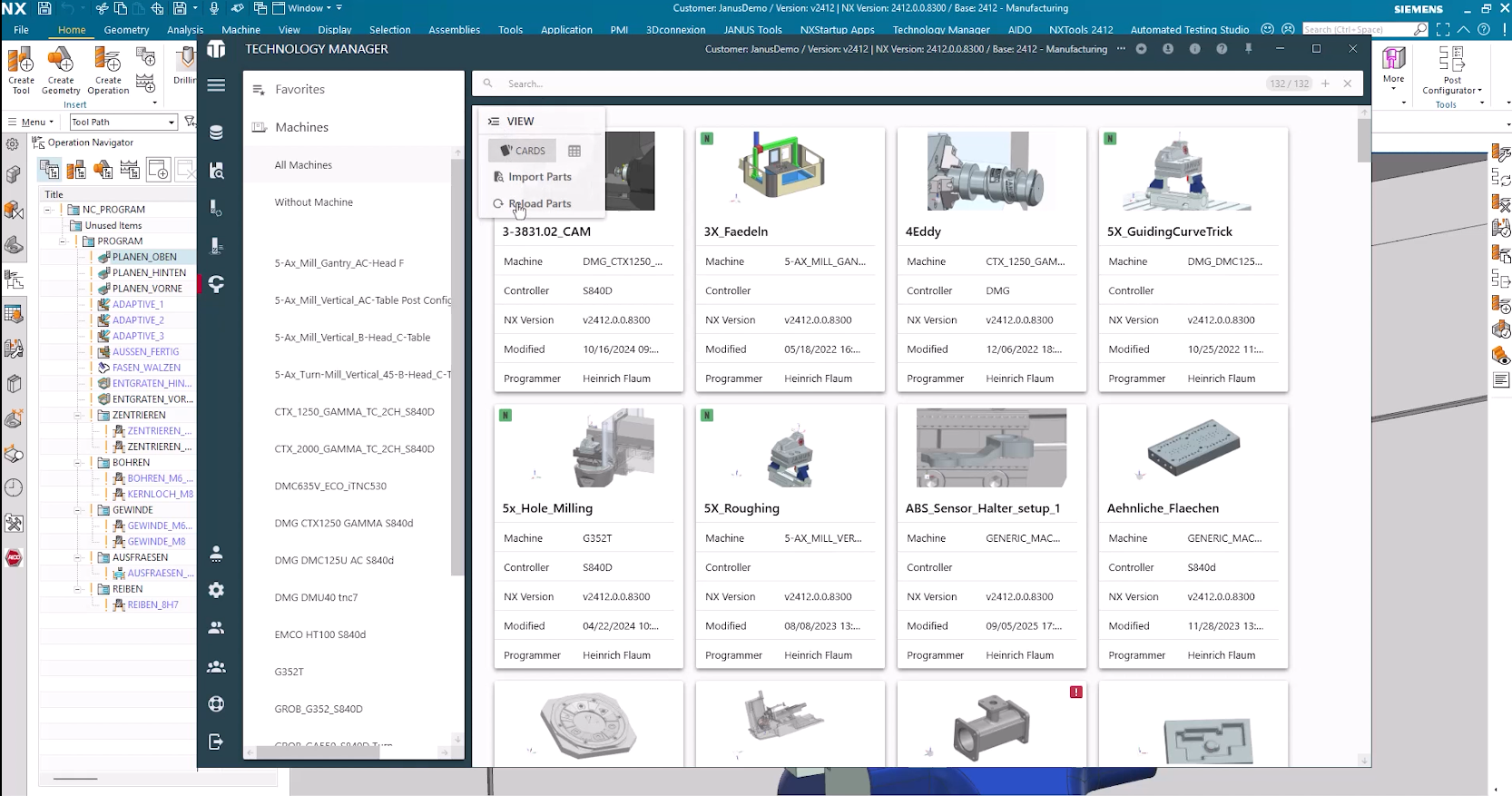Viewport: 1512px width, 796px height.
Task: Open the Window dropdown in title bar
Action: tap(307, 8)
